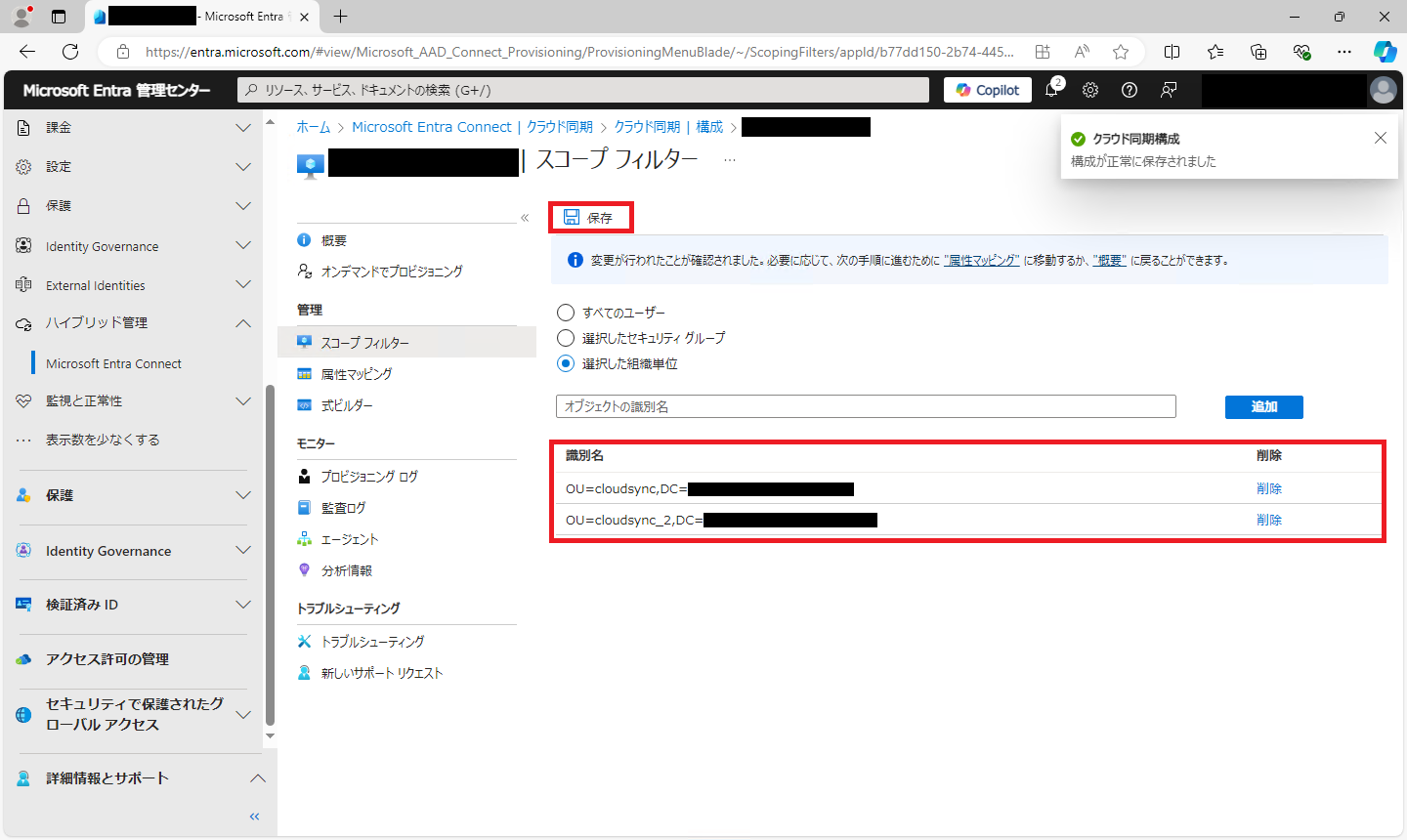The width and height of the screenshot is (1407, 840).
Task: Select スコープ フィルター in the blade menu
Action: pyautogui.click(x=406, y=343)
